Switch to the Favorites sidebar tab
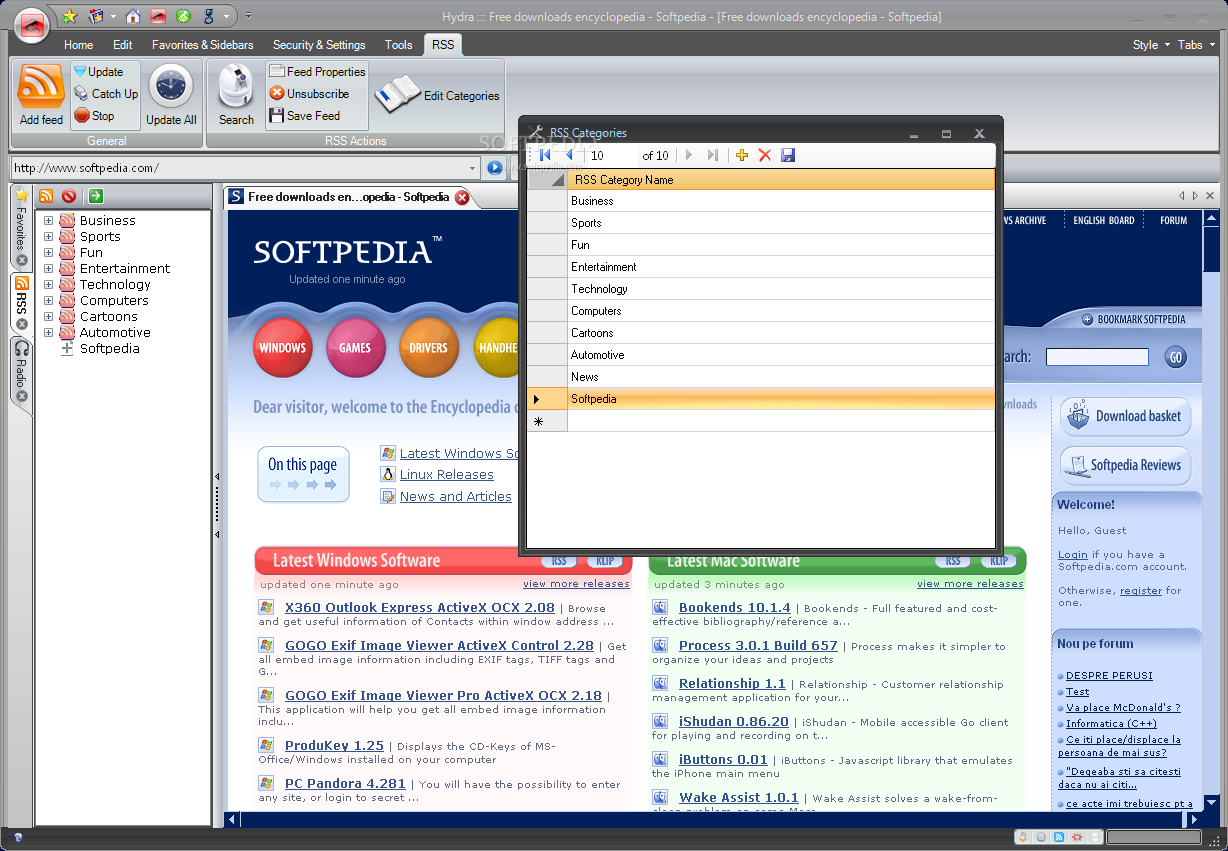This screenshot has width=1228, height=851. [21, 227]
